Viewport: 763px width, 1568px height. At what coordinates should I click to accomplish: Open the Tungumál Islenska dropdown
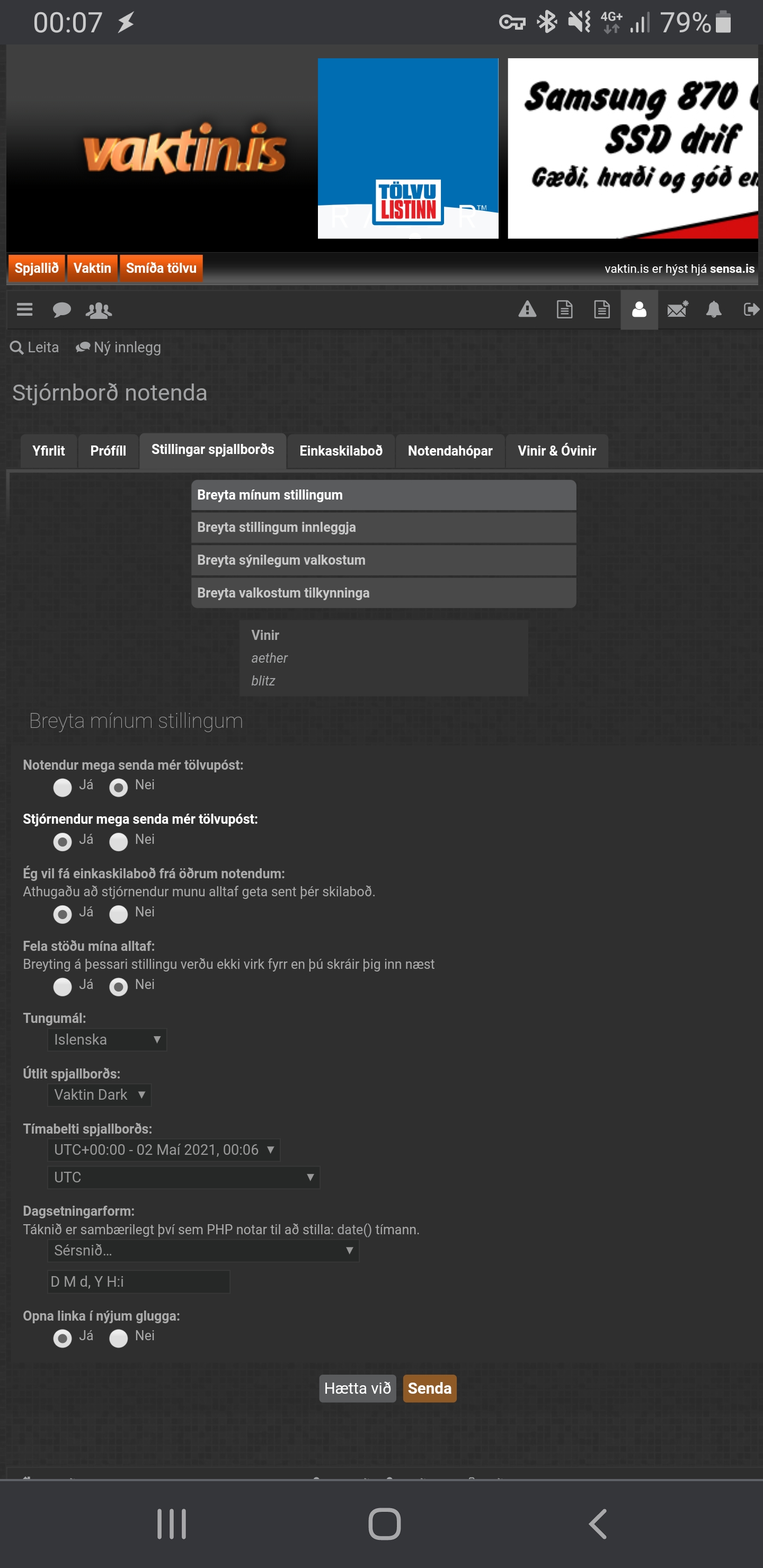click(107, 1040)
